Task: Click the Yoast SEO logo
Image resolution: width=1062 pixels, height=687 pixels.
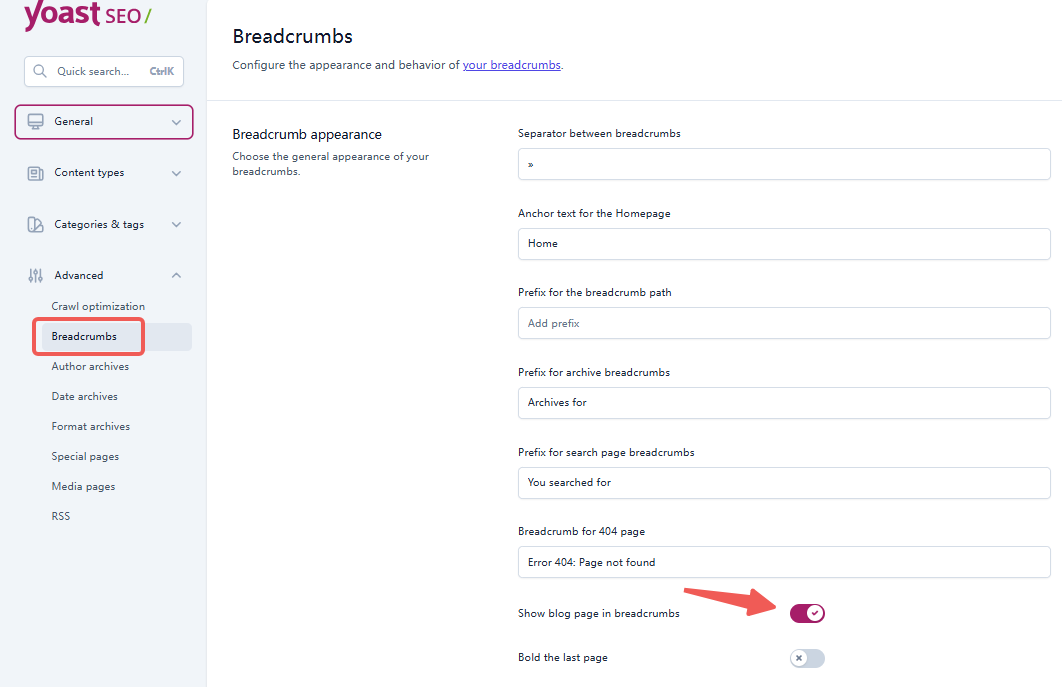Action: [x=84, y=16]
